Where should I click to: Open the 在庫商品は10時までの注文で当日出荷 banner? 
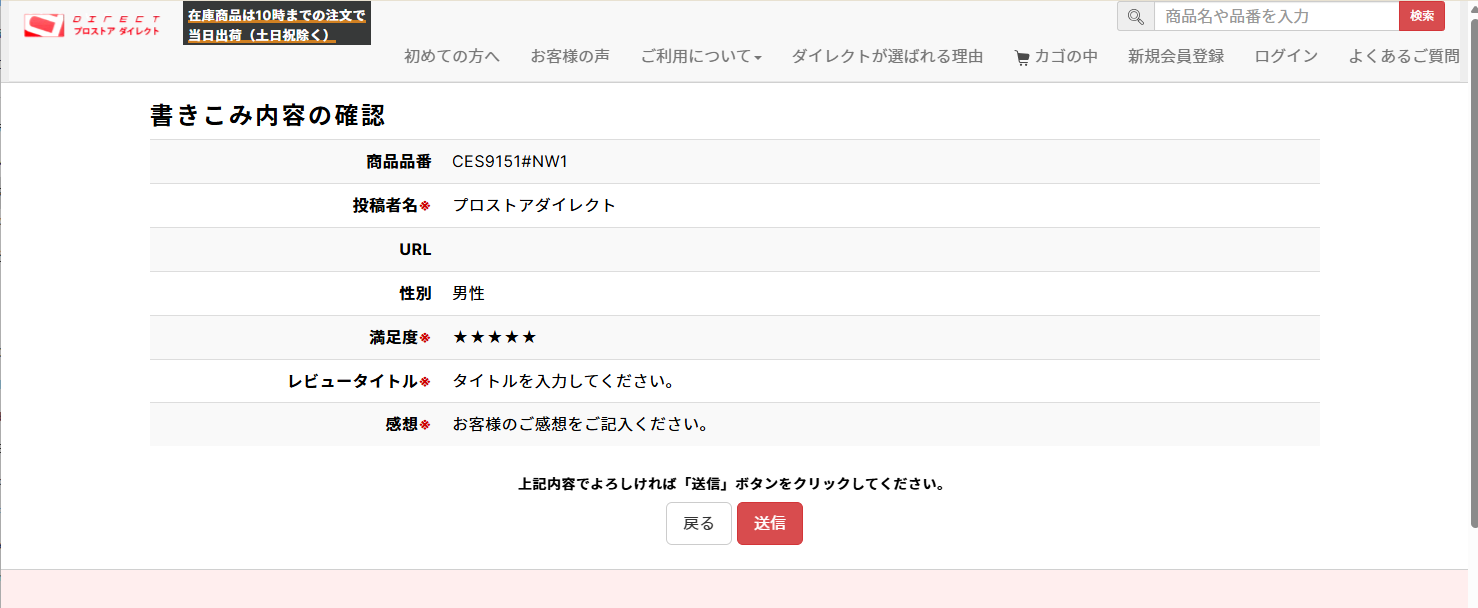click(277, 25)
